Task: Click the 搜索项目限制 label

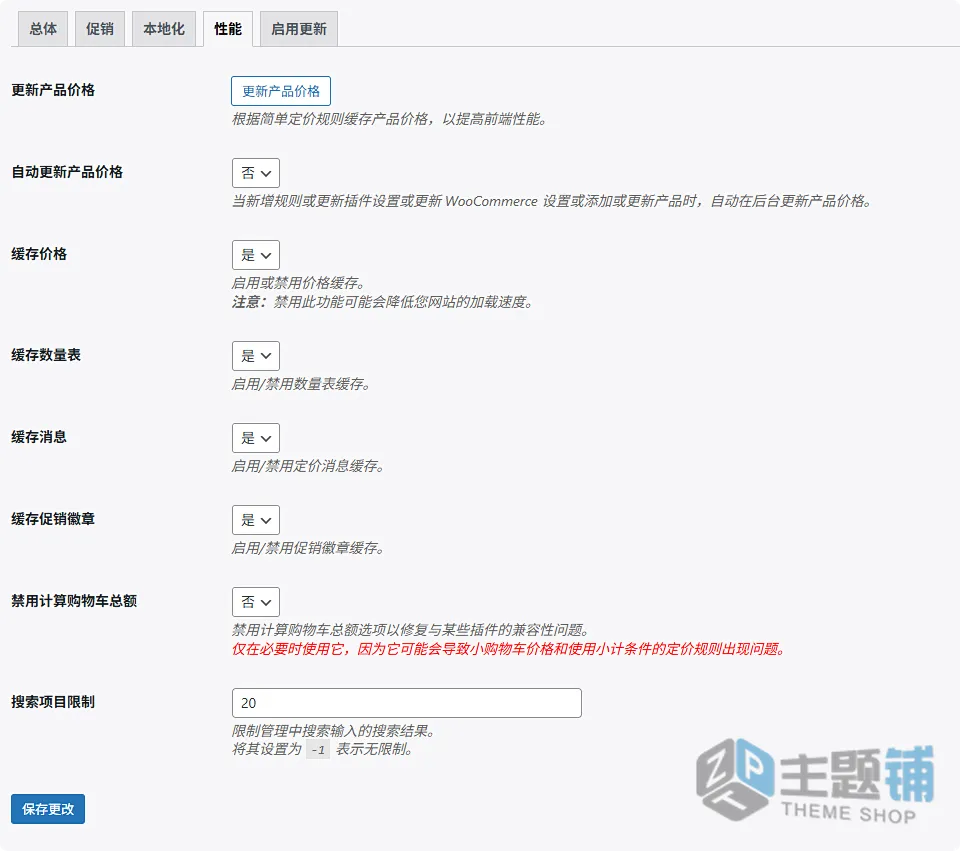Action: (x=53, y=702)
